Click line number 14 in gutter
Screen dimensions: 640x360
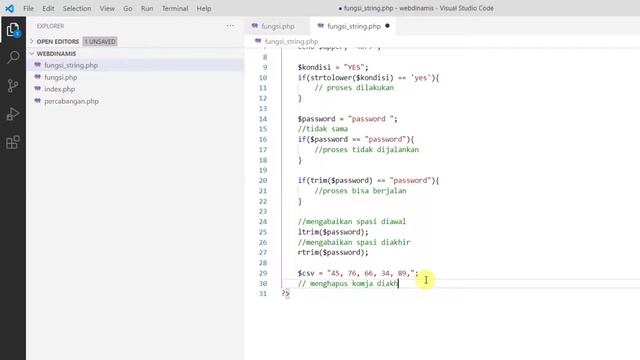[x=263, y=119]
